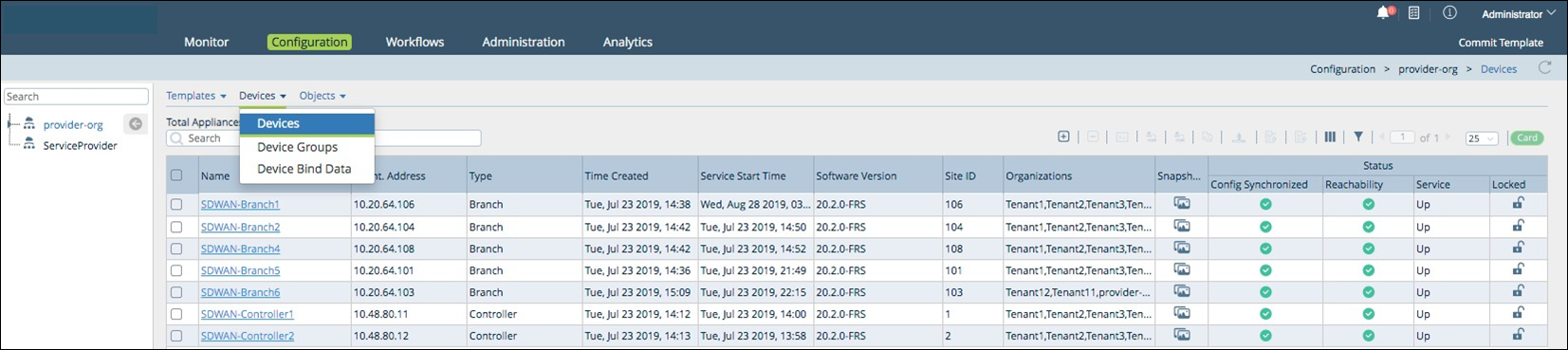Open the SDWAN-Branch6 device link
This screenshot has width=1568, height=350.
point(240,292)
